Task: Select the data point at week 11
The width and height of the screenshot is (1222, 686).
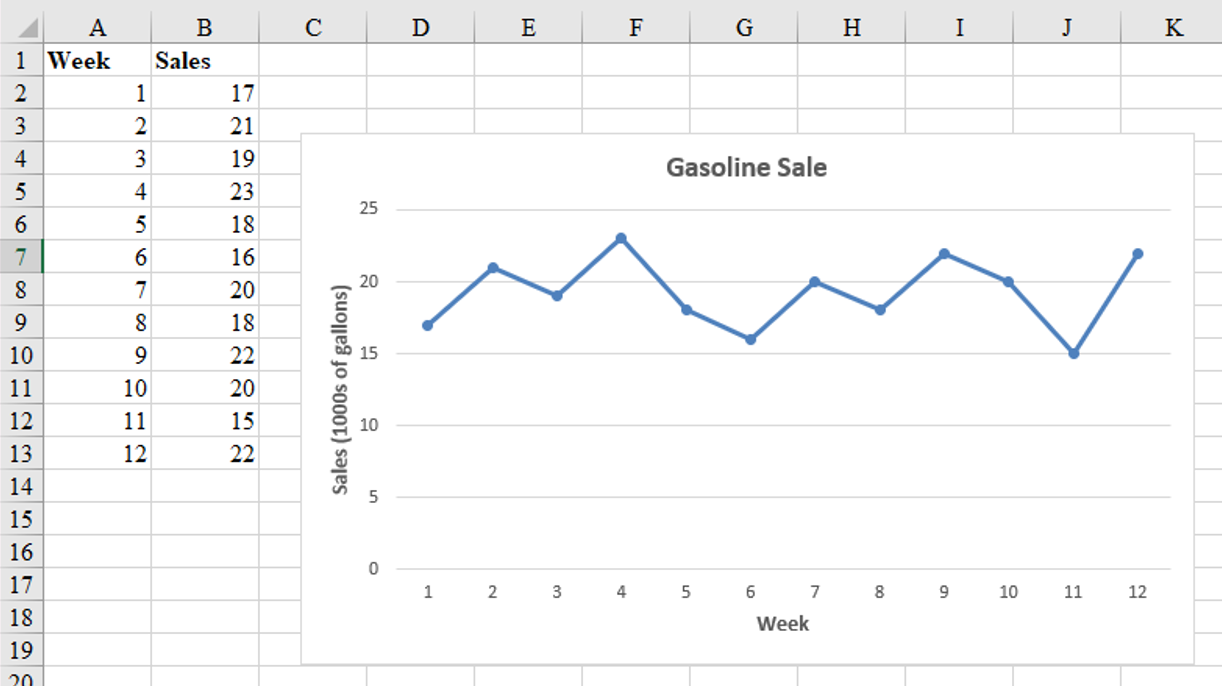Action: (x=1072, y=352)
